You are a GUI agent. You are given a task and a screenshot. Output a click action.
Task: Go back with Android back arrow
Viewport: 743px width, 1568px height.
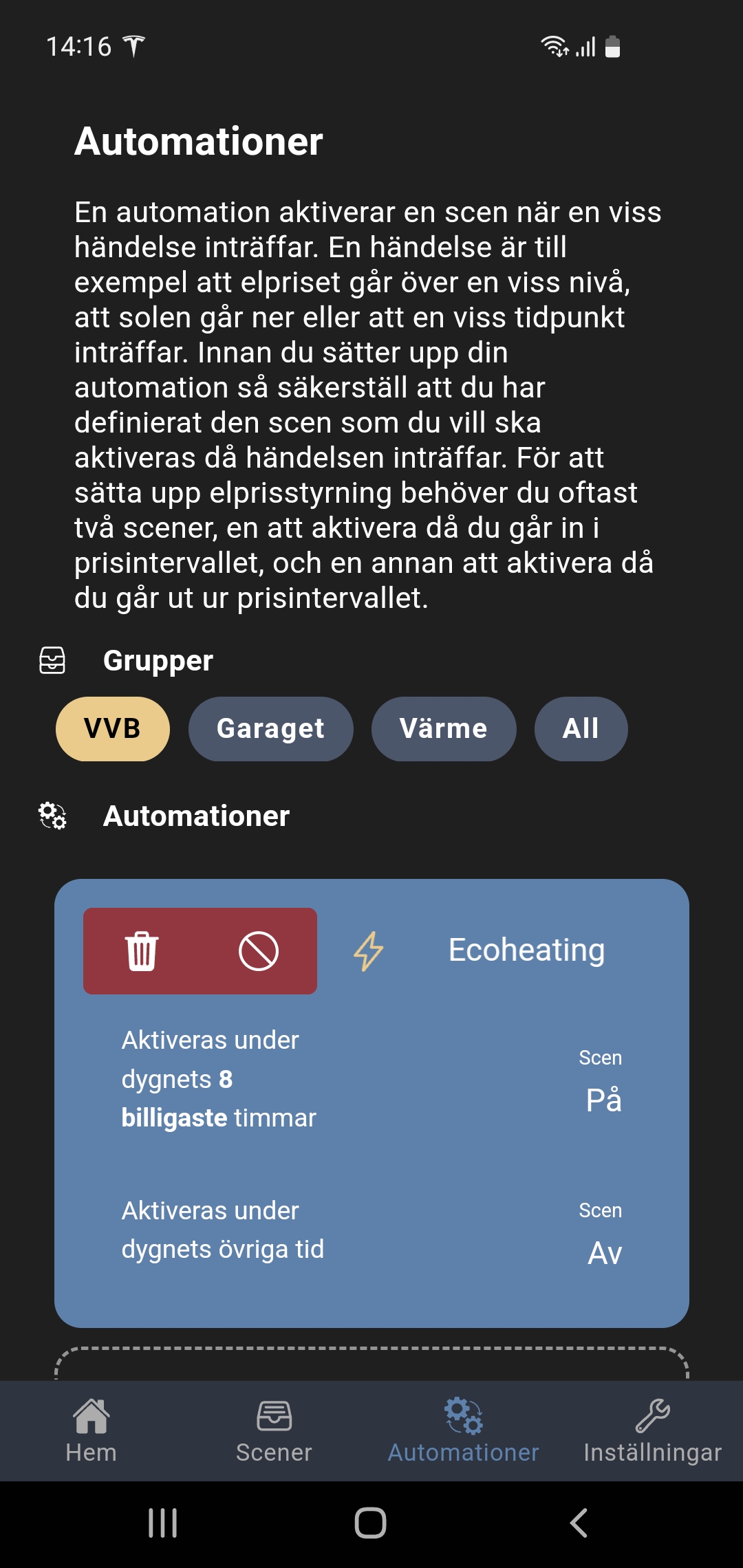point(579,1523)
